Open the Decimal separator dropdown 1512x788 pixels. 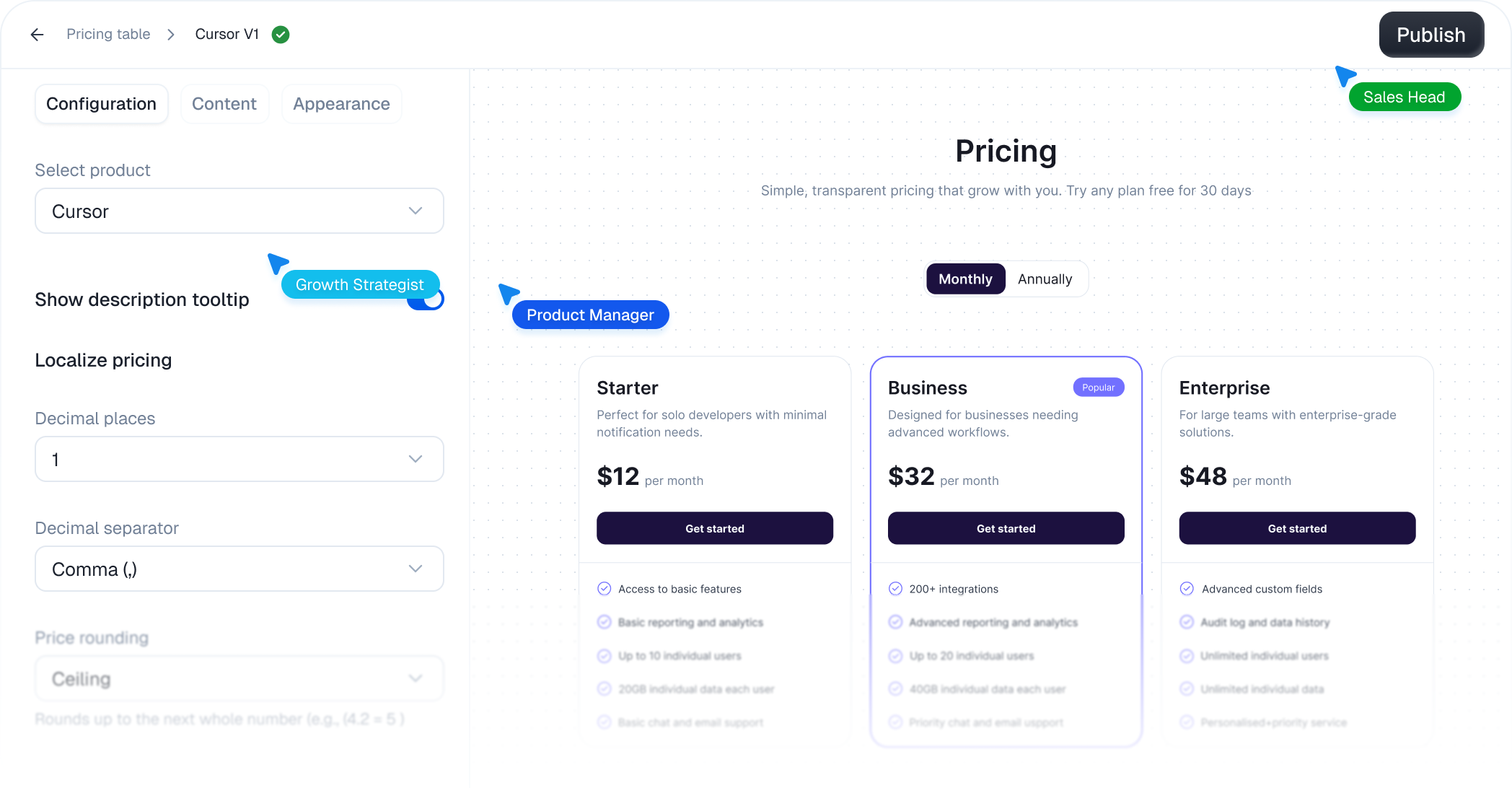[239, 569]
